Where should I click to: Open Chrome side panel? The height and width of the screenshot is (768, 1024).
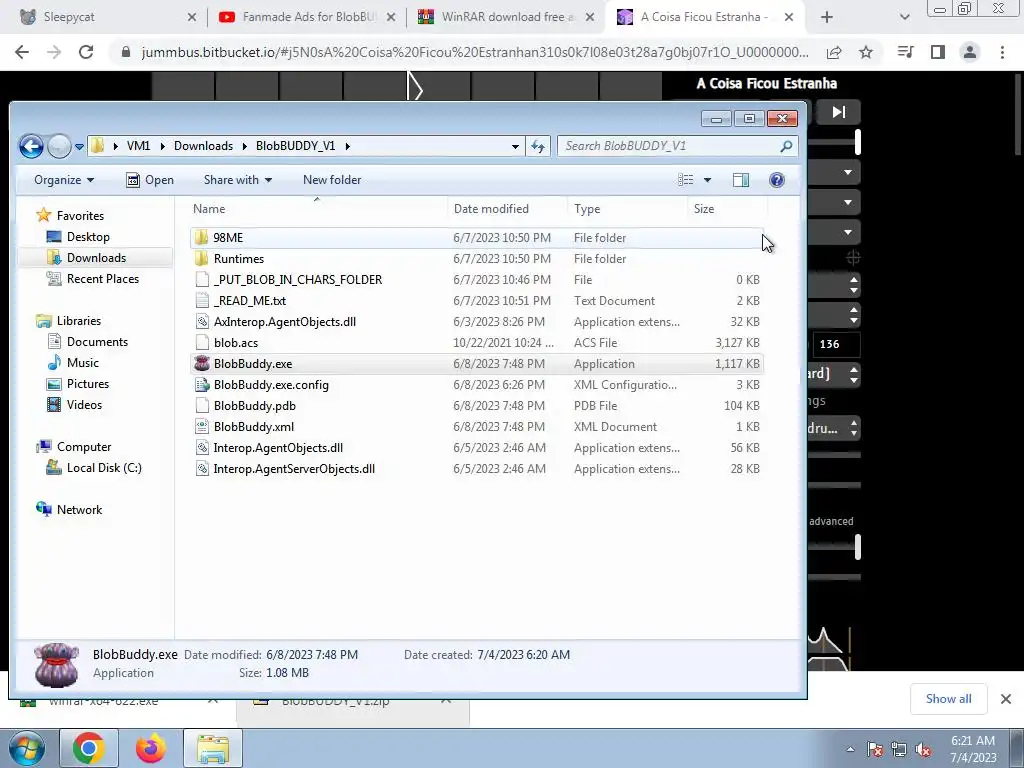pyautogui.click(x=938, y=52)
